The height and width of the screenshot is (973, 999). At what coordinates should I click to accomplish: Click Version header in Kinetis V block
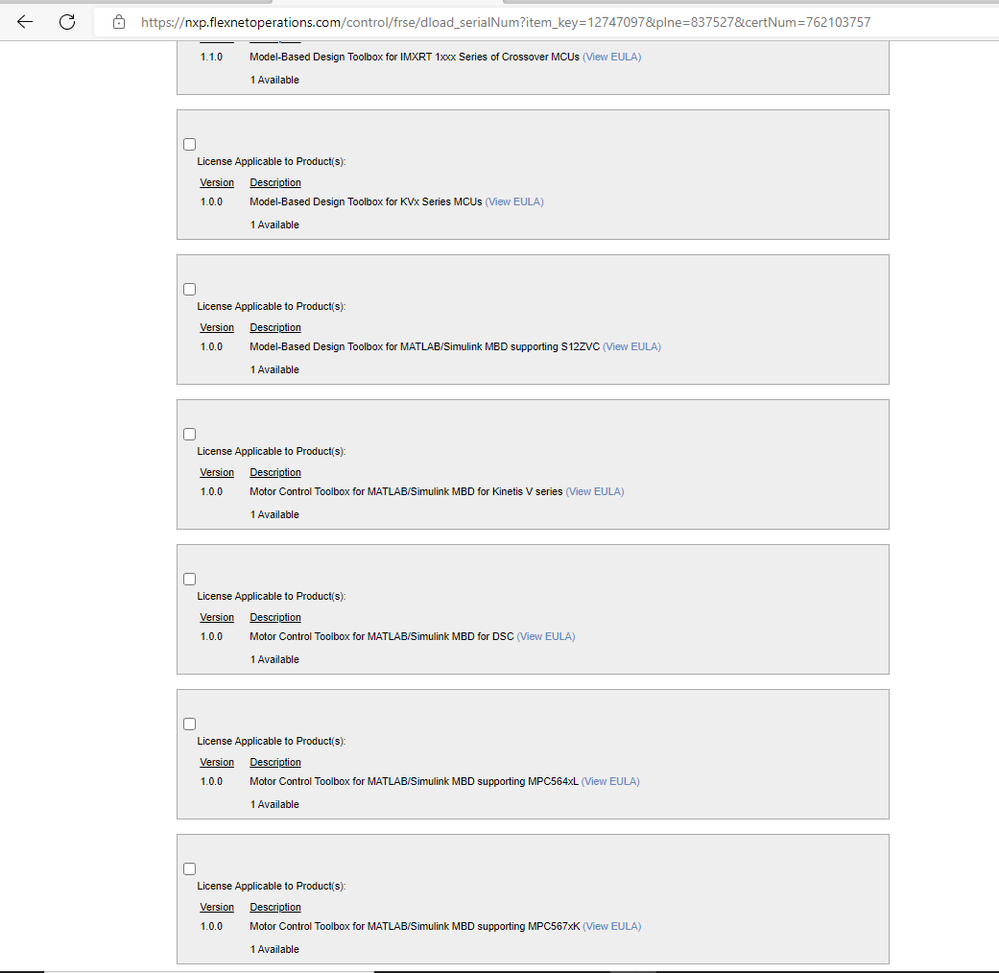(x=217, y=473)
